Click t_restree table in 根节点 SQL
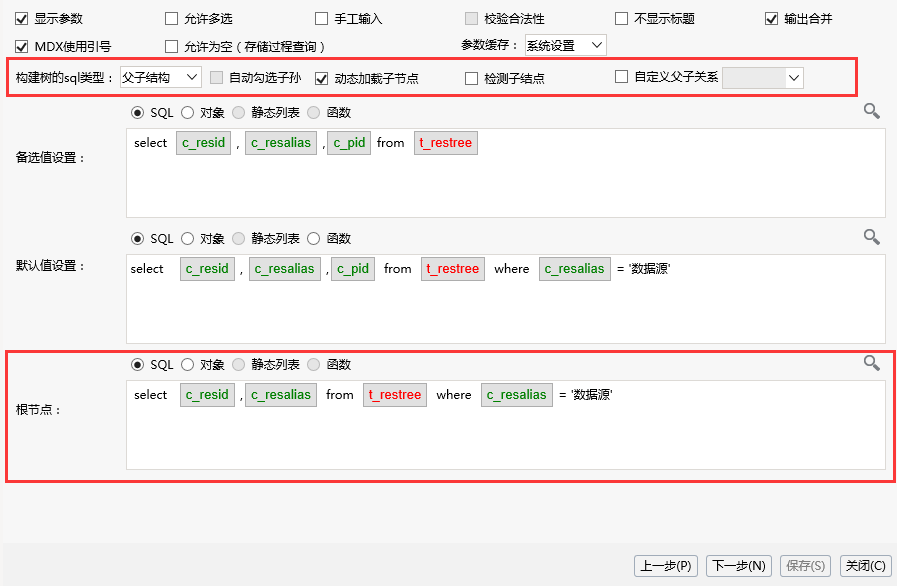The height and width of the screenshot is (586, 899). [x=394, y=395]
